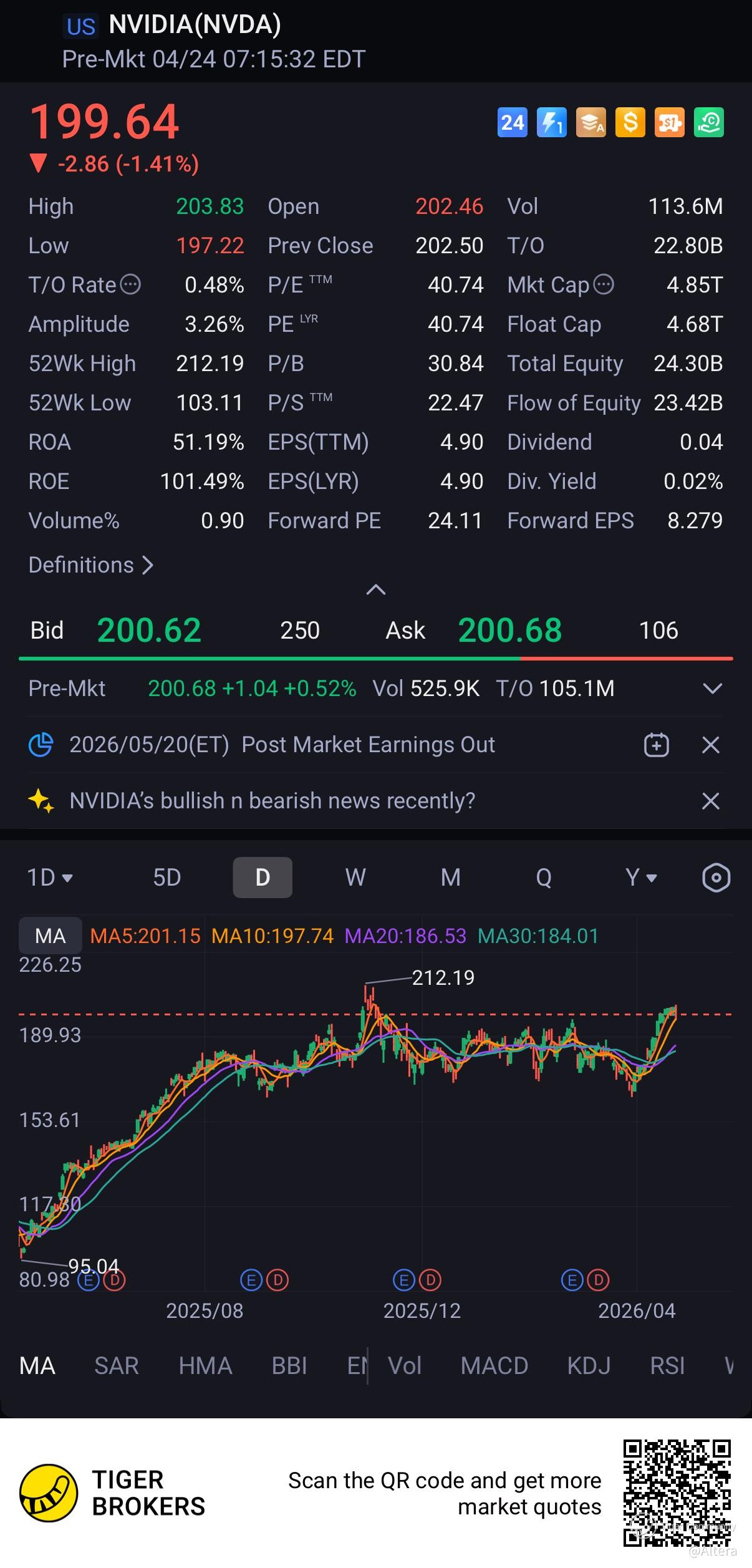Tap the Forward PE value 24.11

(455, 521)
